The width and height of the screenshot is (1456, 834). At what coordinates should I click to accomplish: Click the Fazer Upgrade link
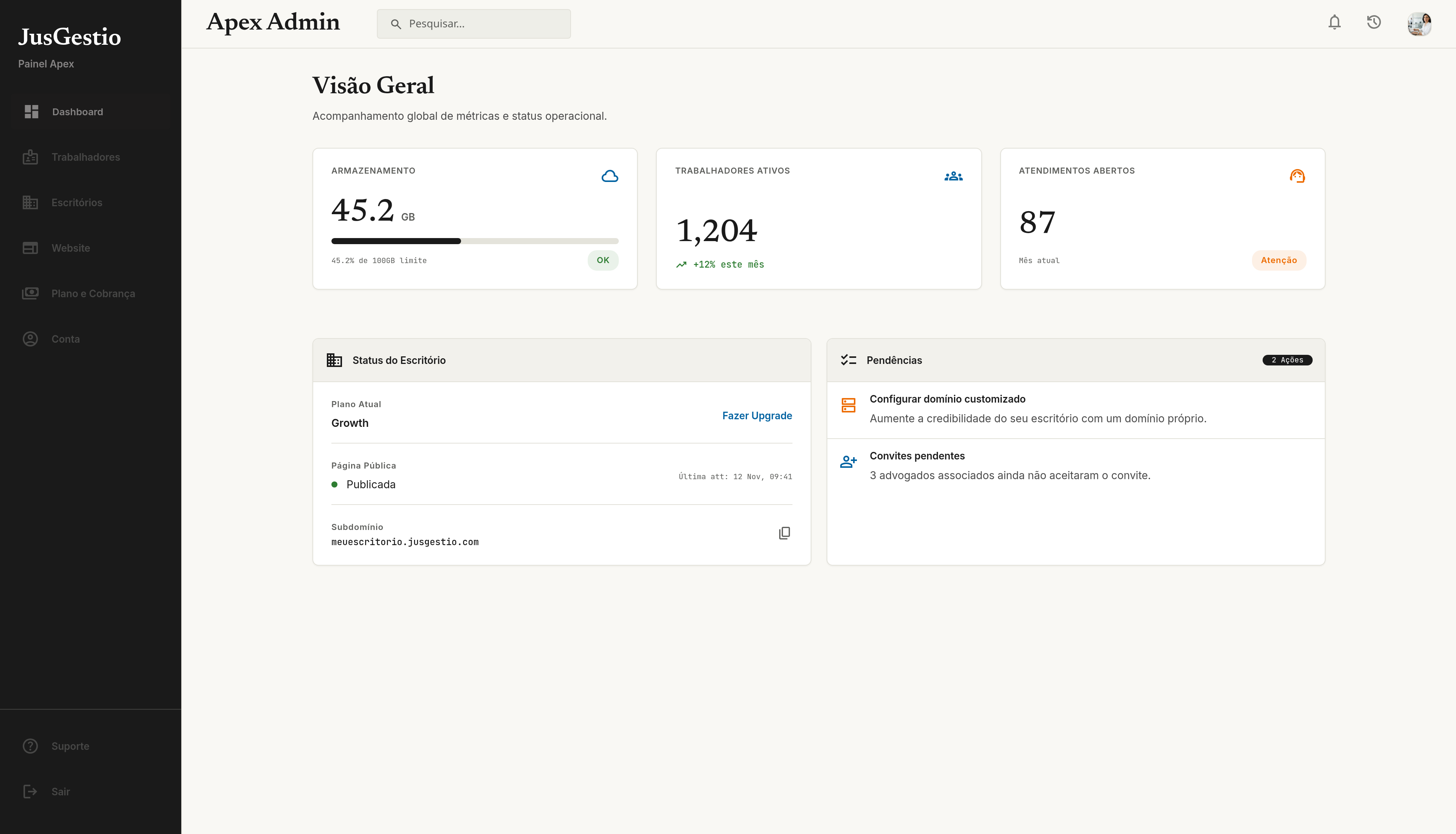pos(757,416)
